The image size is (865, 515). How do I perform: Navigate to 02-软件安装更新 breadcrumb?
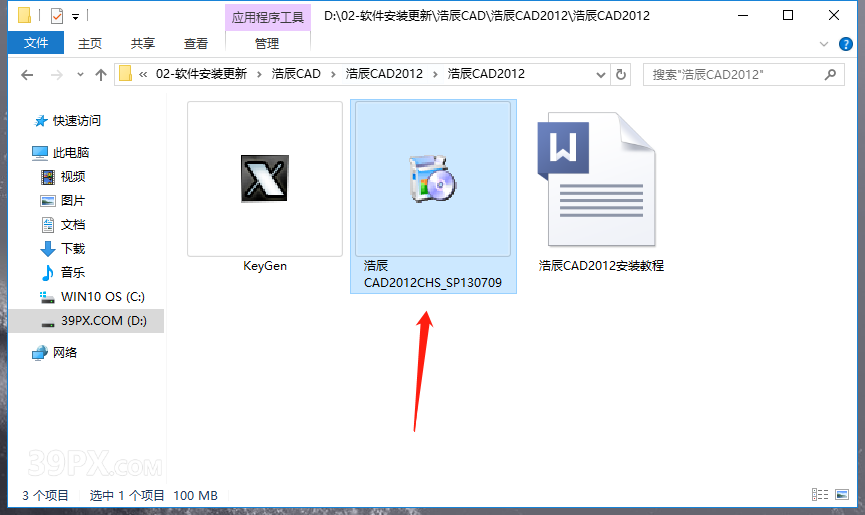pyautogui.click(x=201, y=74)
